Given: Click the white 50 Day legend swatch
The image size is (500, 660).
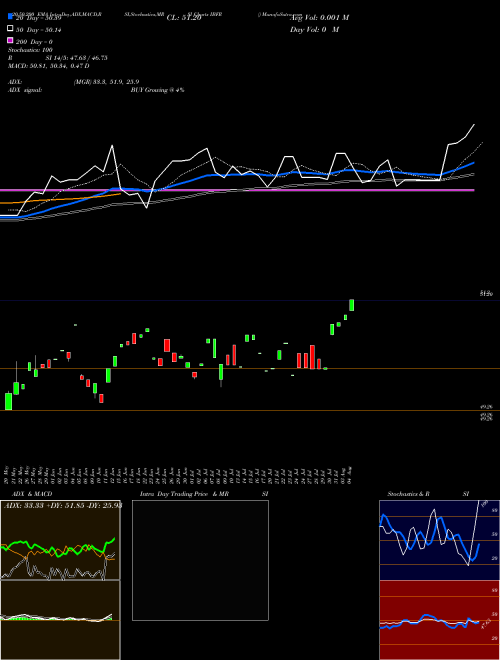Looking at the screenshot, I should [x=10, y=28].
